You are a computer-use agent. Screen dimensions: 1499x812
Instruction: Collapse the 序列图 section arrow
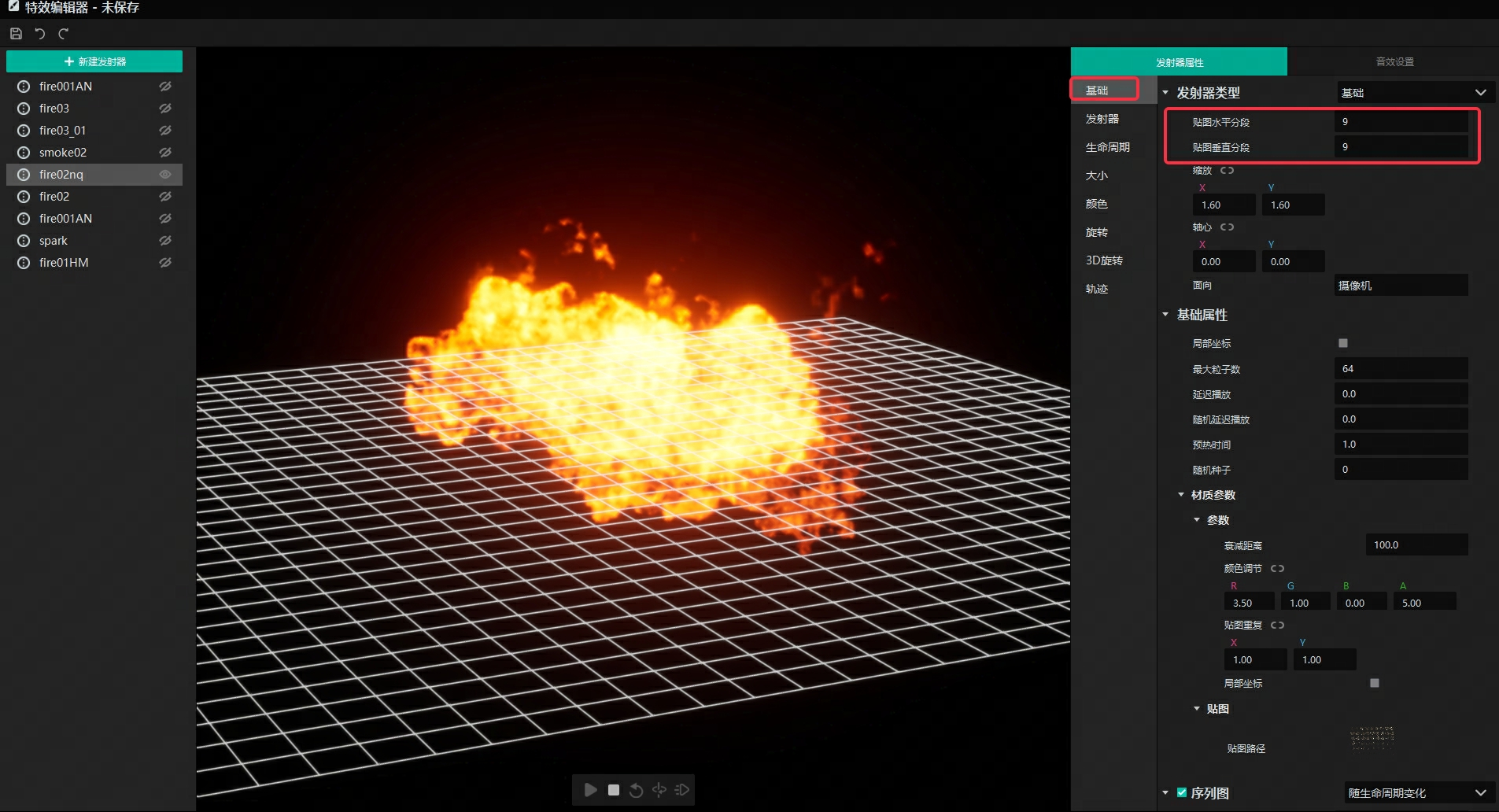(1165, 792)
